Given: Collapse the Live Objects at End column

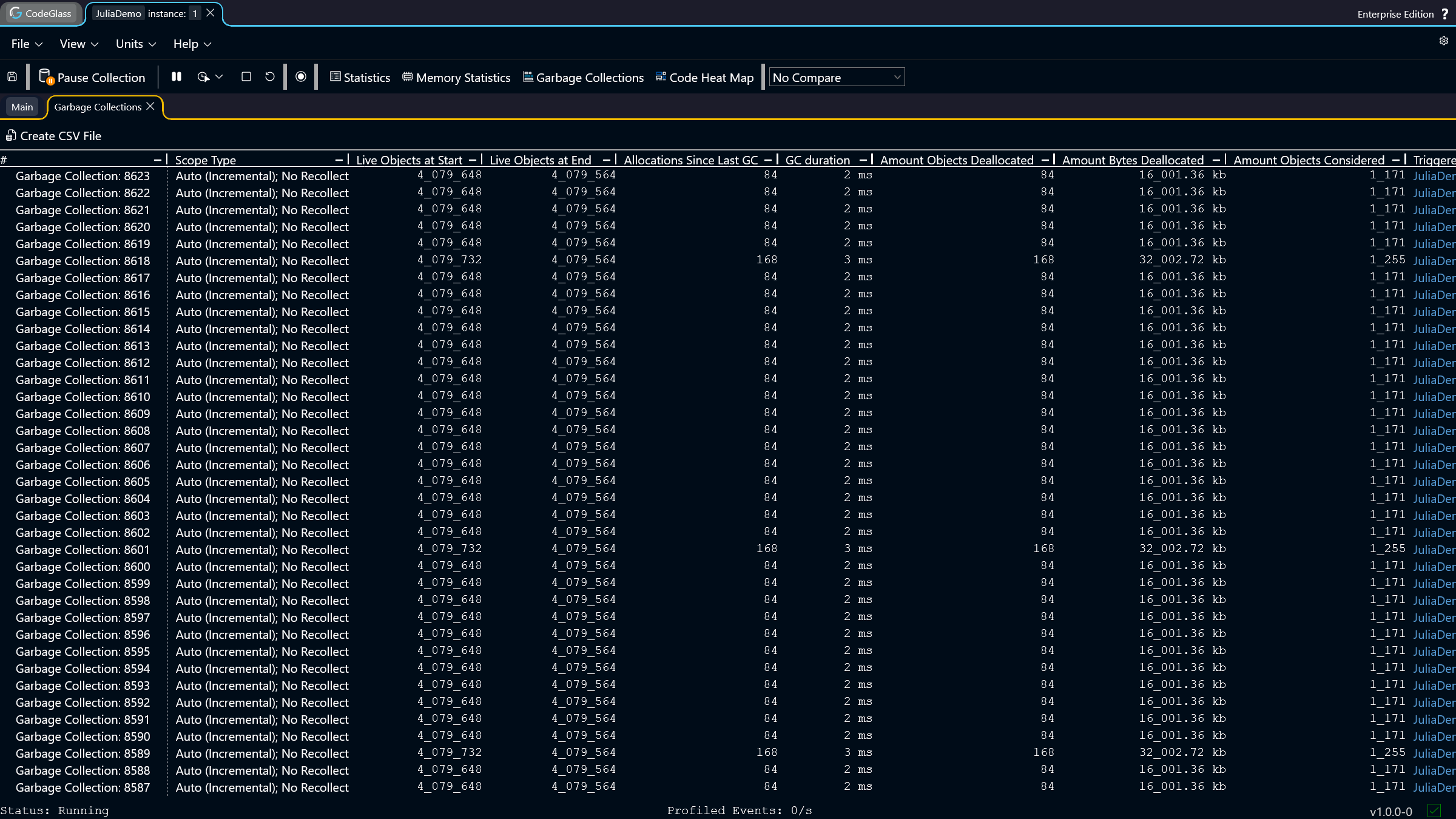Looking at the screenshot, I should pos(606,160).
